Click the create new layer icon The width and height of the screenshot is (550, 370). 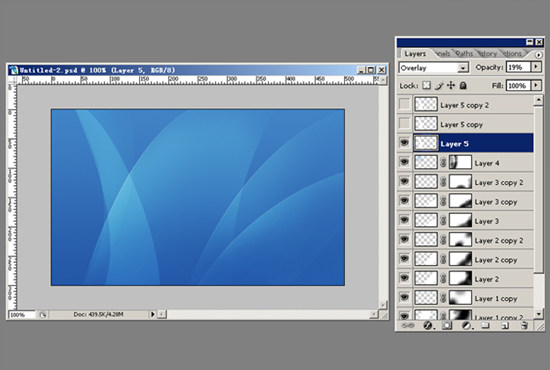point(505,326)
